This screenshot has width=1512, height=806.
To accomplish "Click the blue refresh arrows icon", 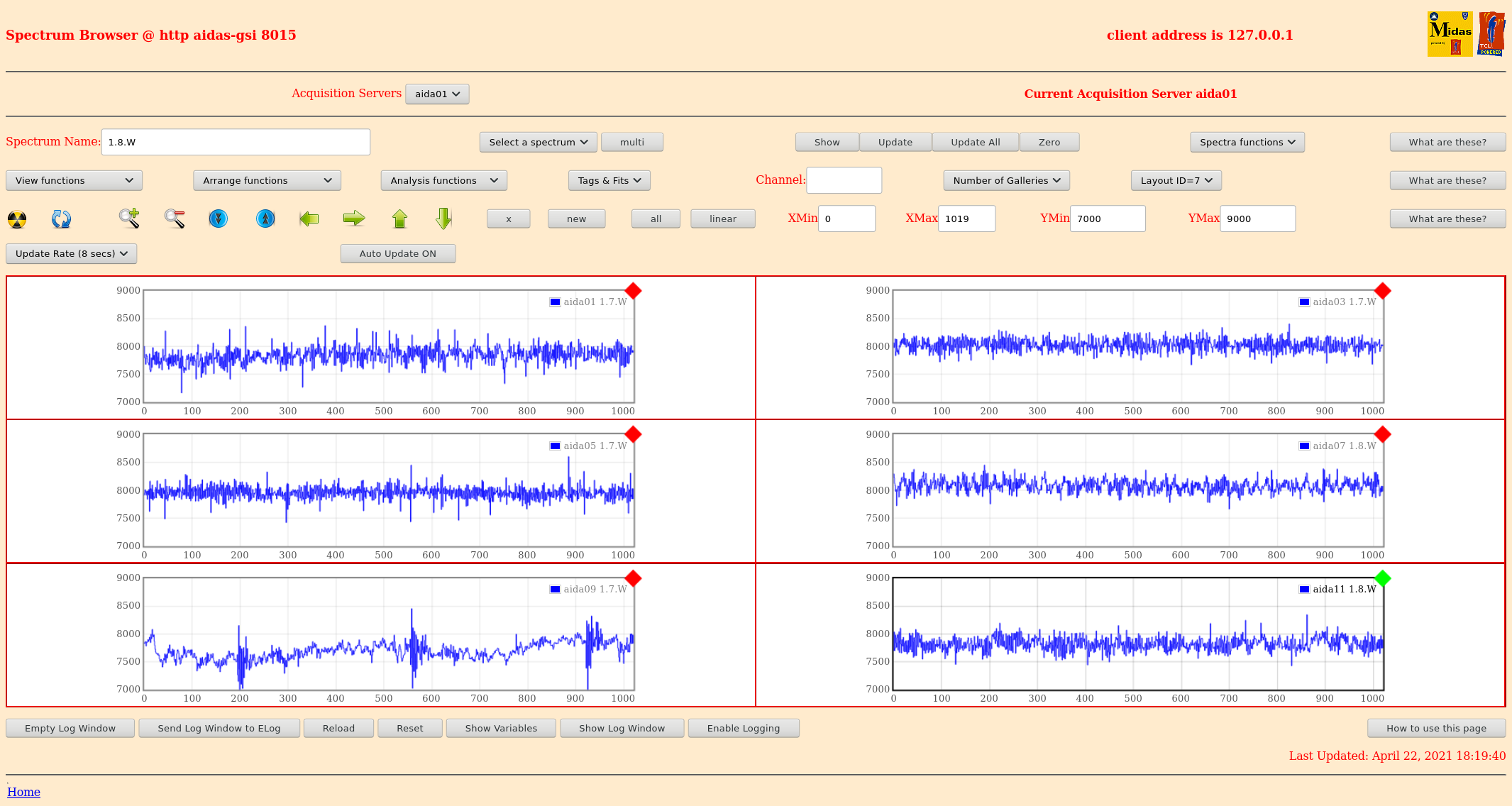I will pyautogui.click(x=61, y=219).
